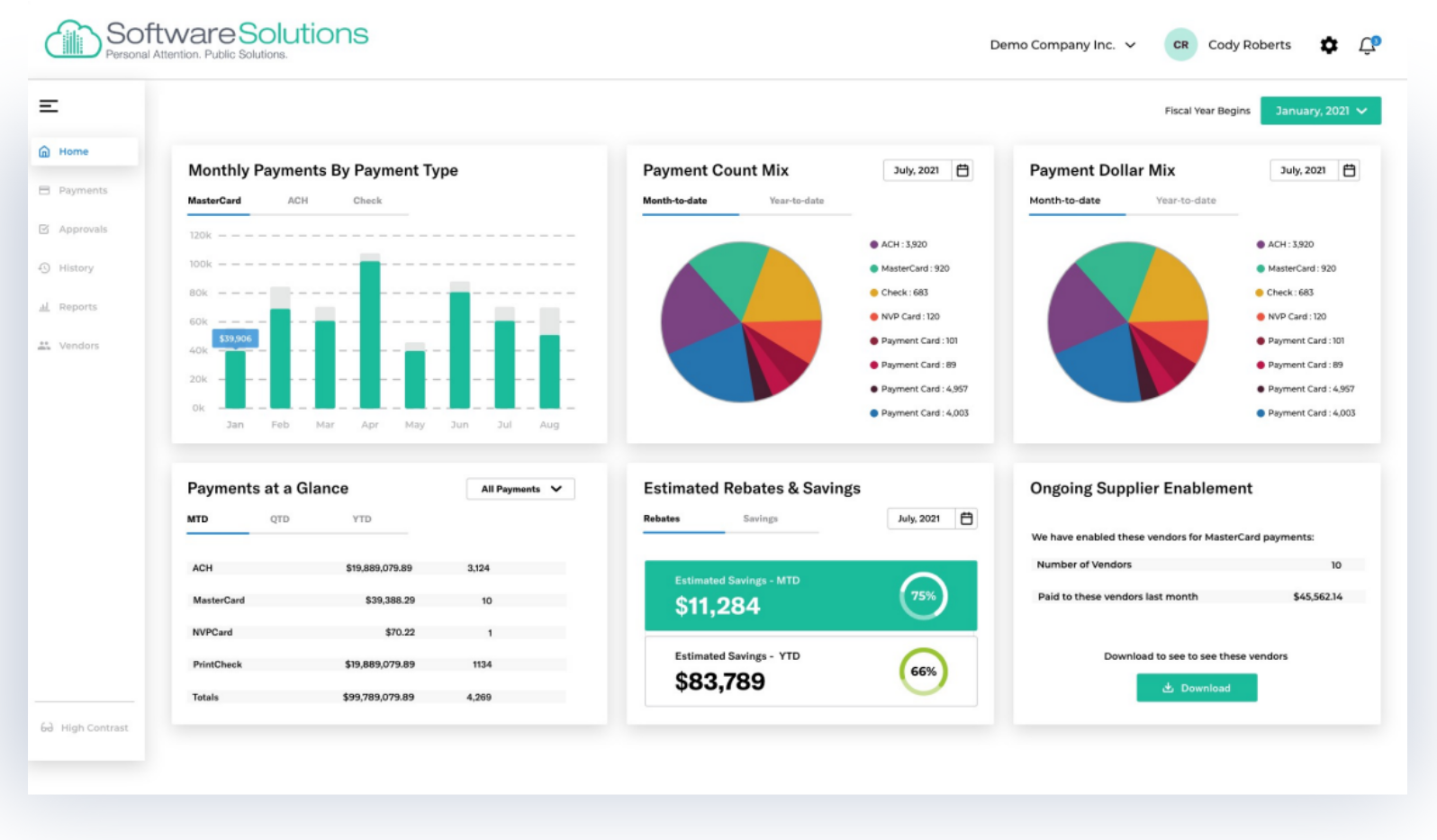This screenshot has width=1437, height=840.
Task: Click the Vendors people icon in sidebar
Action: (x=44, y=345)
